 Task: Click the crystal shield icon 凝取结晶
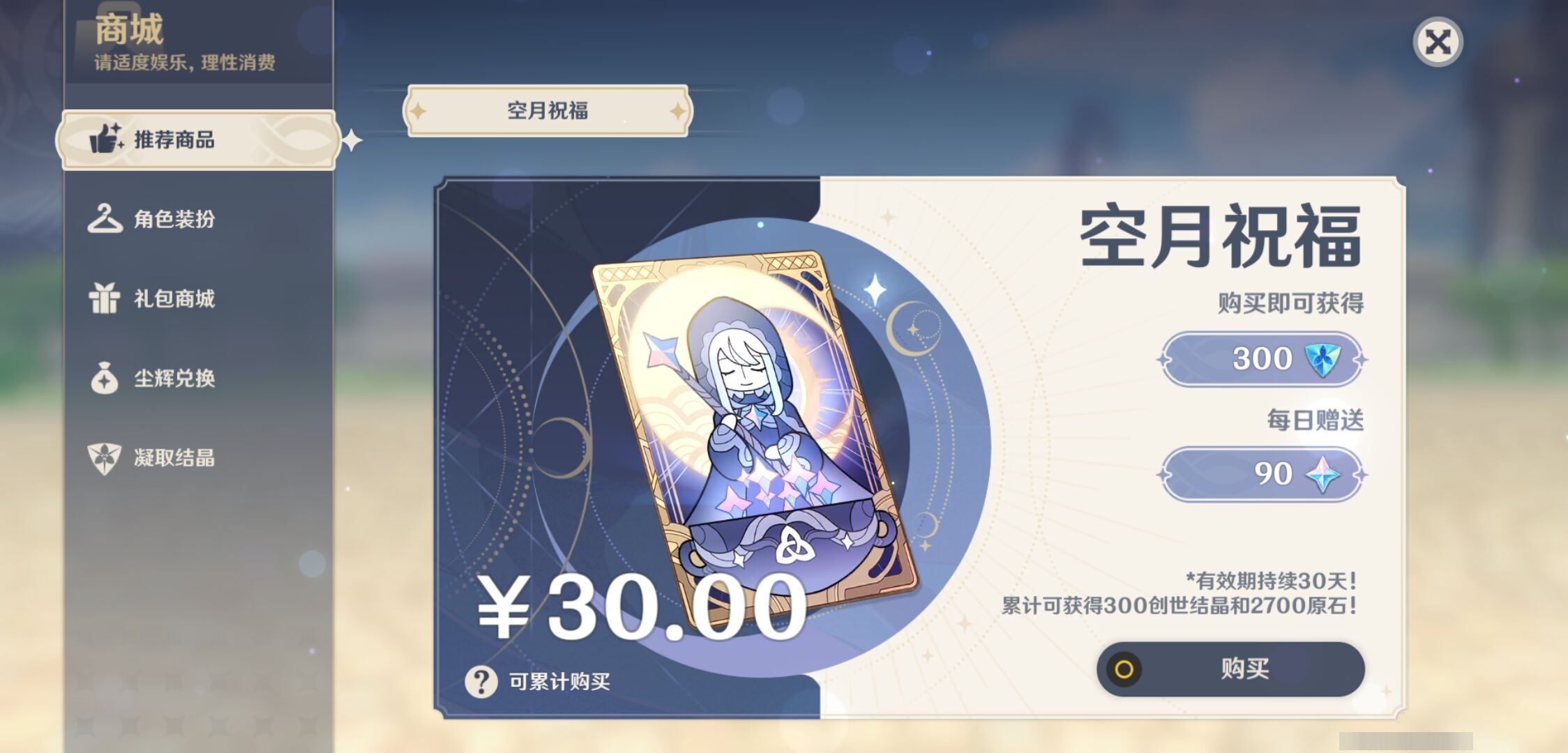click(105, 458)
